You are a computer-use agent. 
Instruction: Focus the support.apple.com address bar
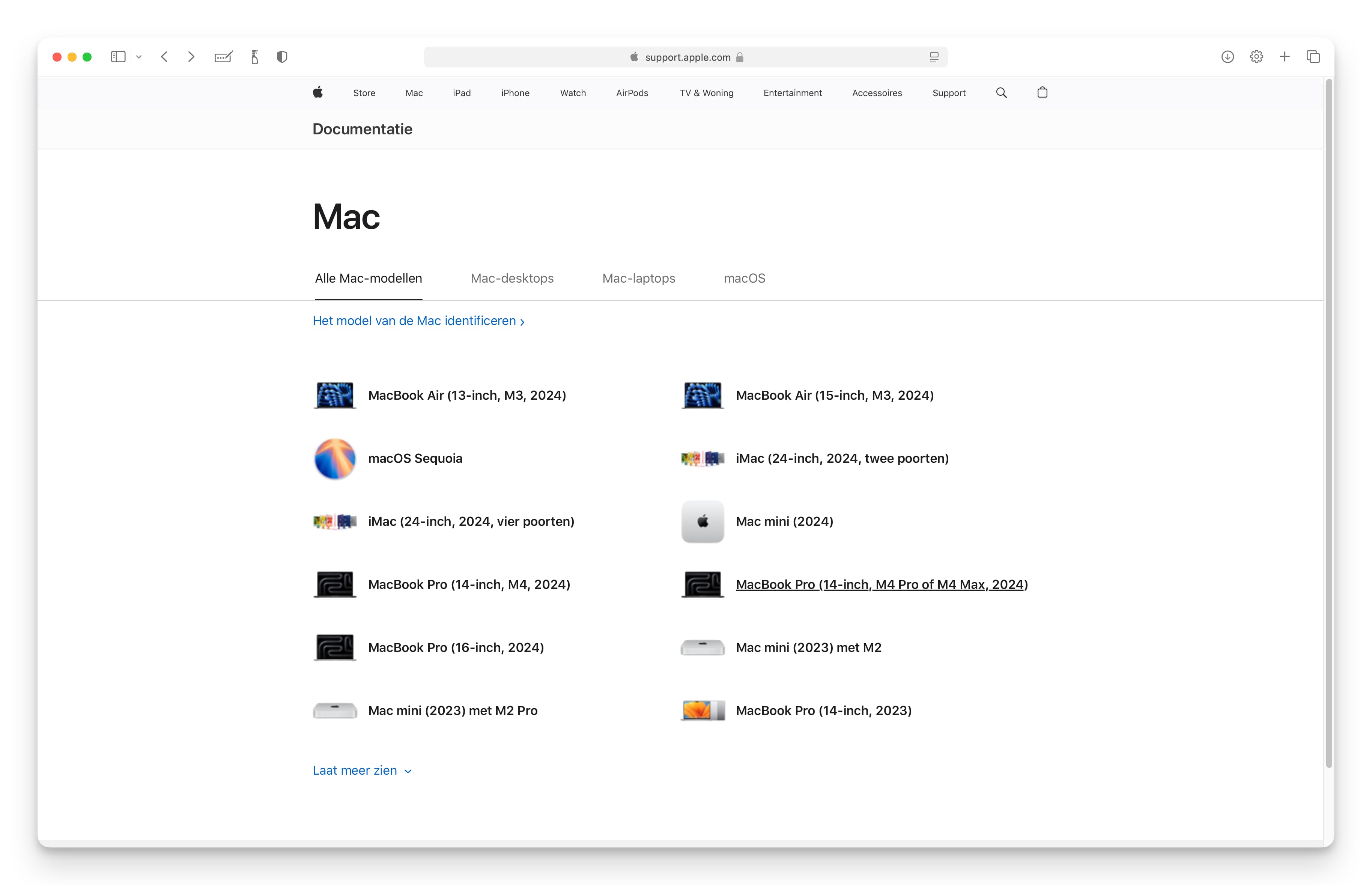coord(685,57)
